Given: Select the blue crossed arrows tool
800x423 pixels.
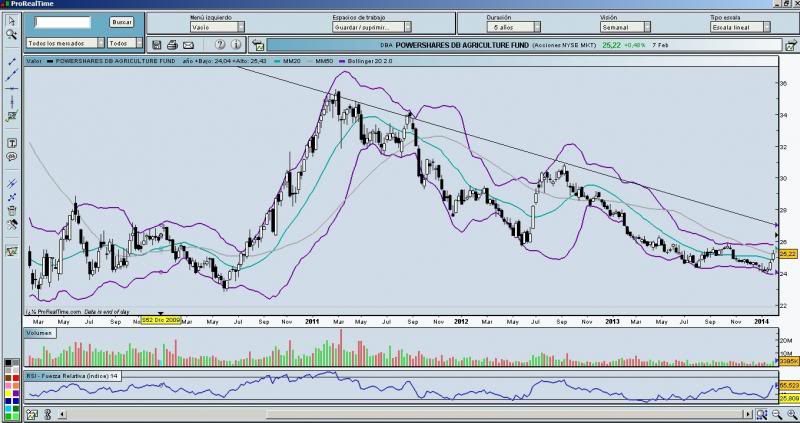Looking at the screenshot, I should [x=12, y=197].
